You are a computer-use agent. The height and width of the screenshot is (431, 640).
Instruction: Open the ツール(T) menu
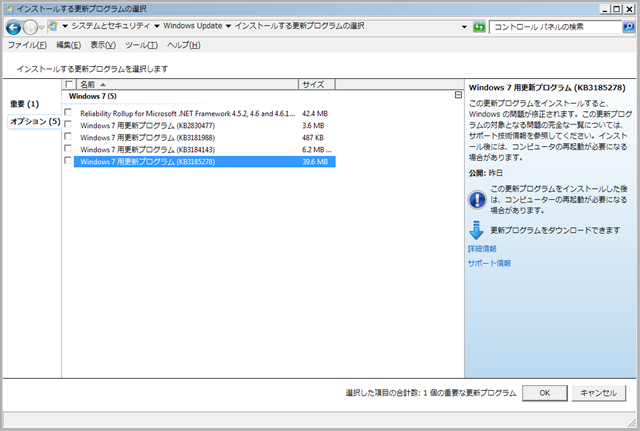click(141, 45)
